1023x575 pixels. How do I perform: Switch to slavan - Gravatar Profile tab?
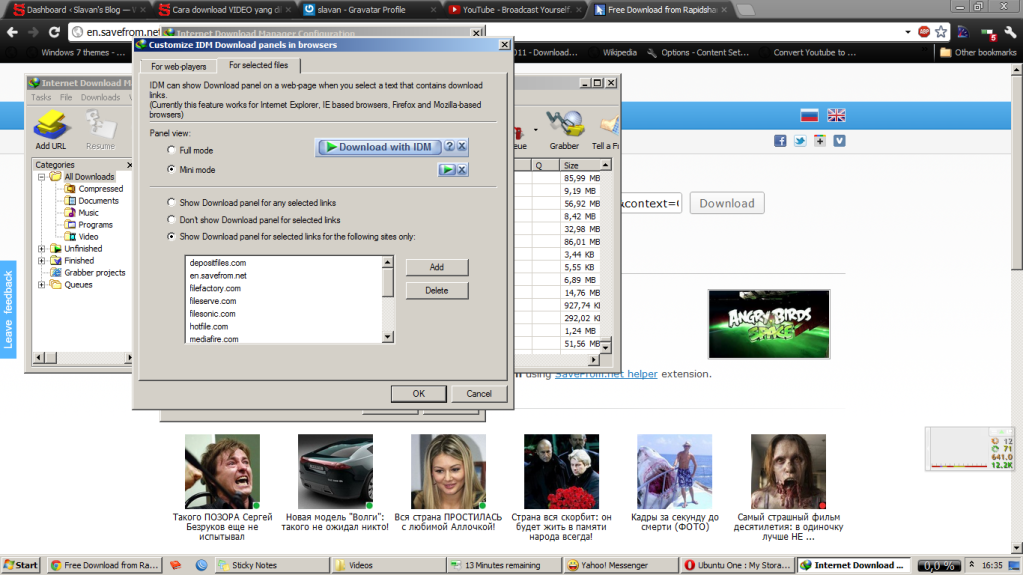370,10
